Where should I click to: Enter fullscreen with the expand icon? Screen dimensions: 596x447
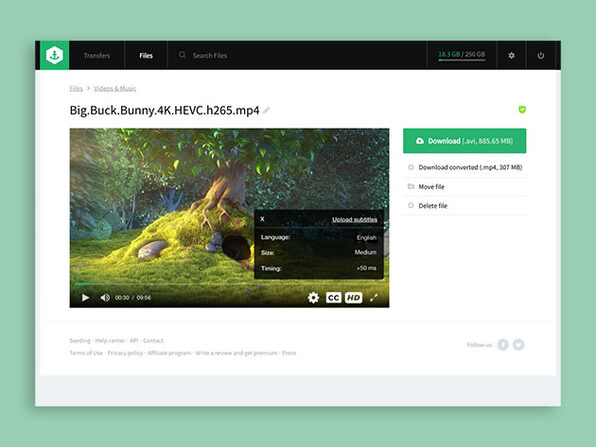click(374, 298)
